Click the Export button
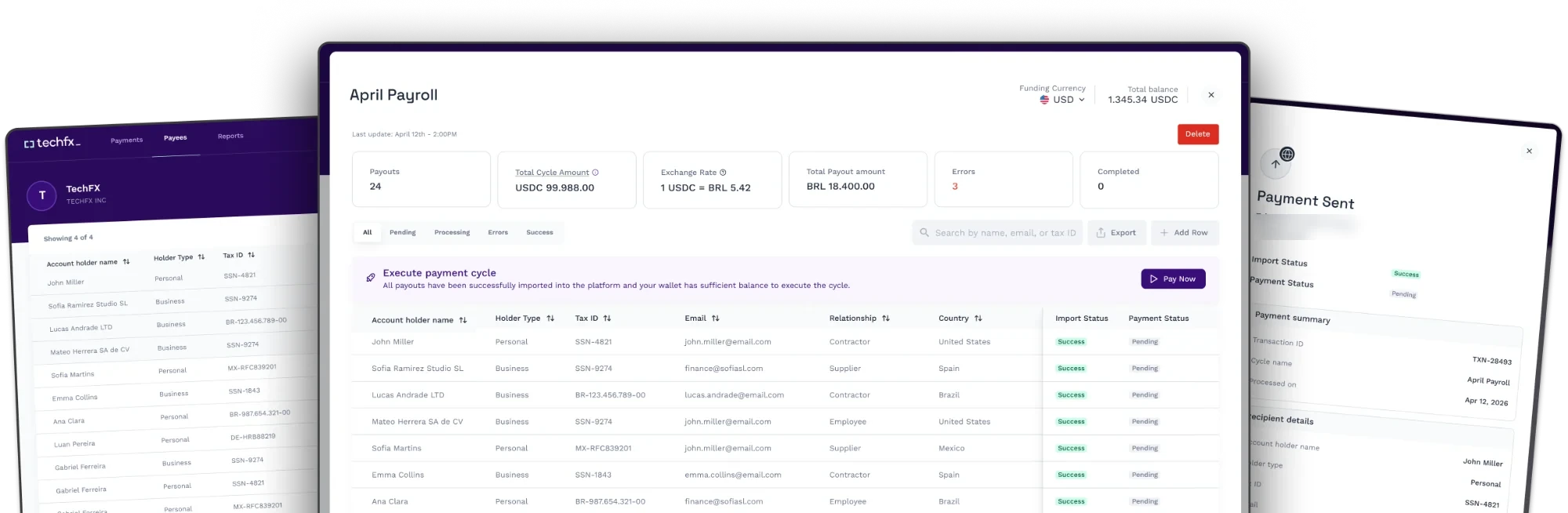Image resolution: width=1568 pixels, height=513 pixels. pos(1116,233)
